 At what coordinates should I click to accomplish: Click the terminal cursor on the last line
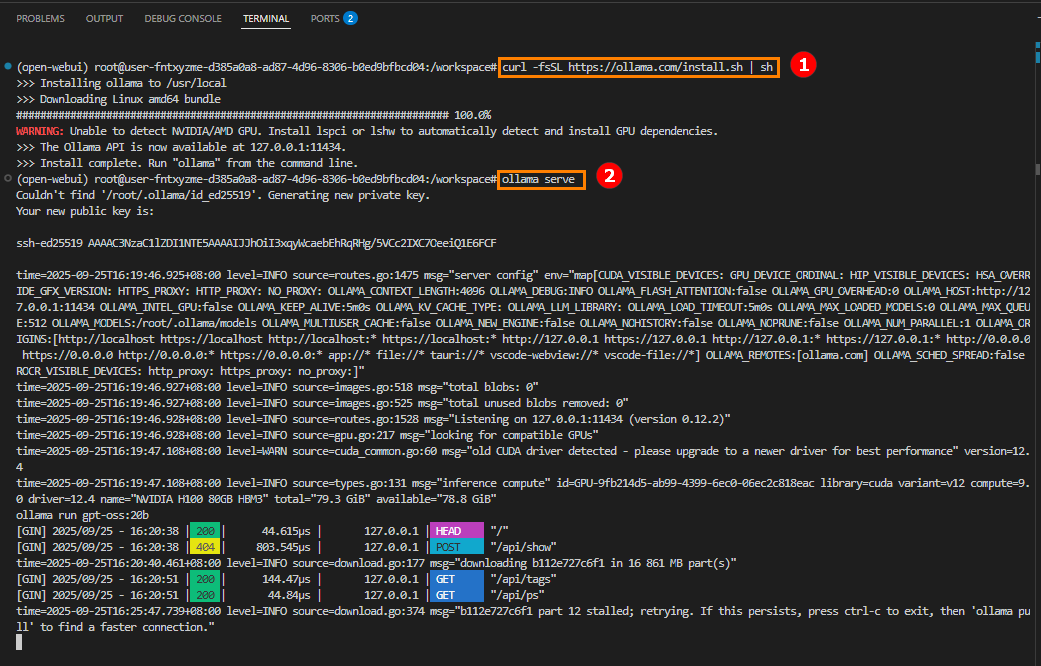click(x=21, y=643)
